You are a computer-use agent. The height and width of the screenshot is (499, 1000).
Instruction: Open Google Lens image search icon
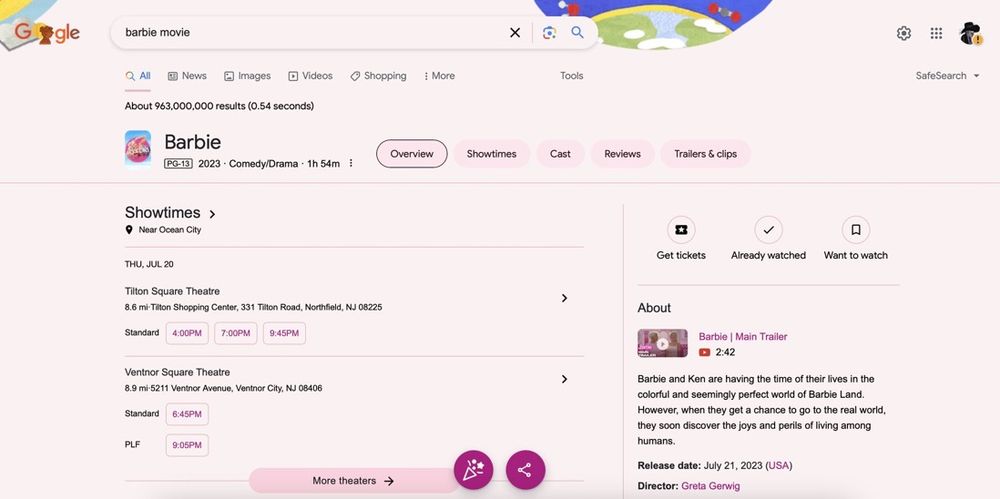[x=549, y=33]
